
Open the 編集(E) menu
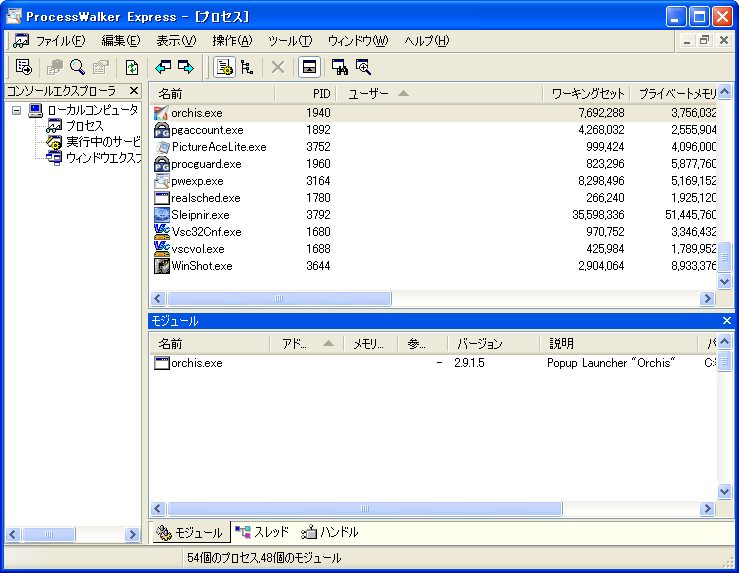tap(121, 41)
